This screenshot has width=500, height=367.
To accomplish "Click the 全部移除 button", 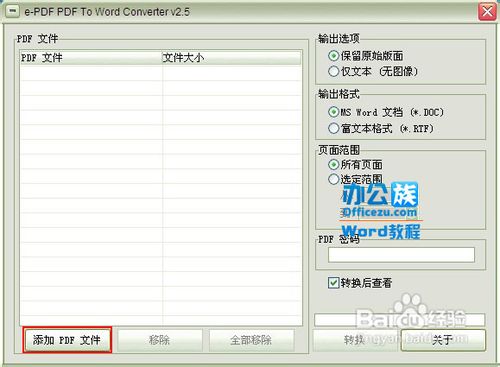I will click(251, 340).
